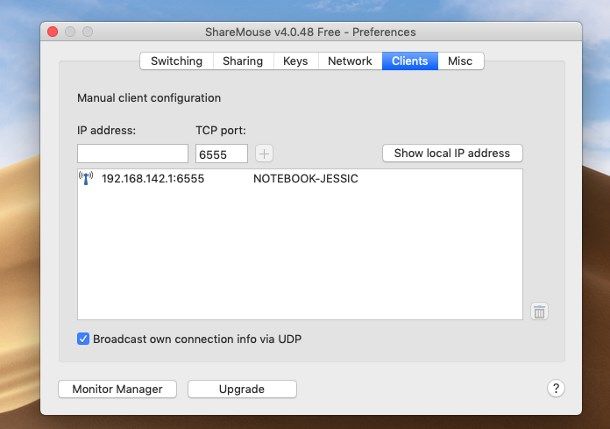Toggle Broadcast own connection info via UDP
This screenshot has height=429, width=610.
[x=83, y=339]
